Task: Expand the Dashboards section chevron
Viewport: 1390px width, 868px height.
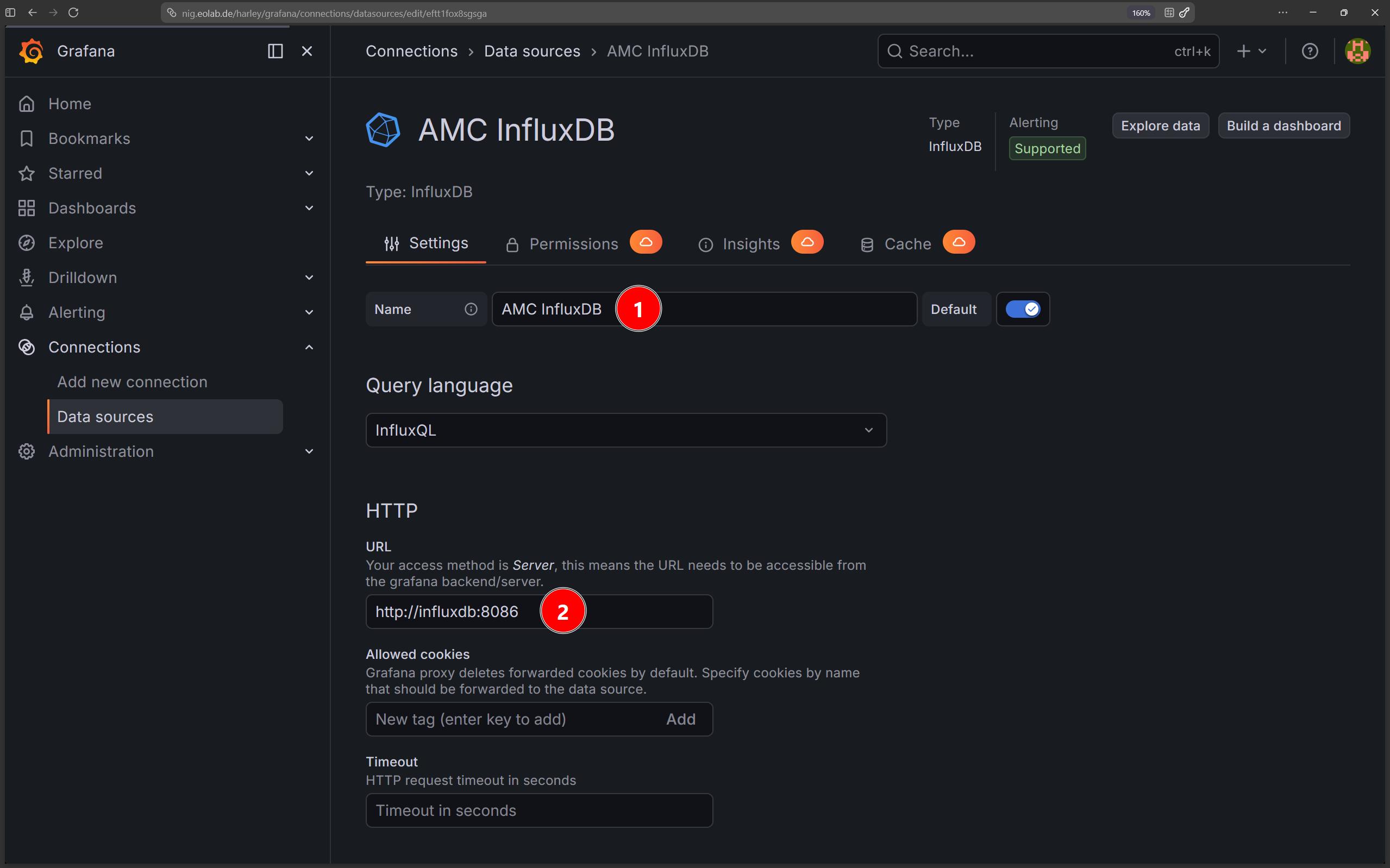Action: tap(309, 208)
